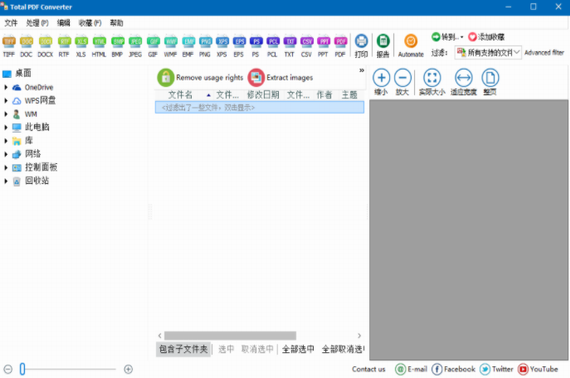This screenshot has width=570, height=378.
Task: Open the 文件 menu
Action: pos(11,23)
